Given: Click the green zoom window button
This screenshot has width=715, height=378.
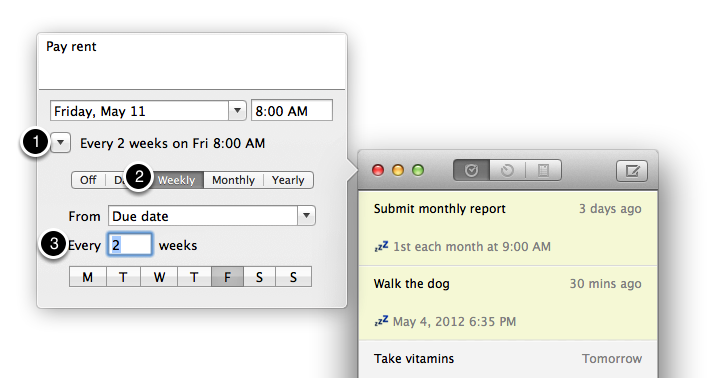Looking at the screenshot, I should 418,171.
